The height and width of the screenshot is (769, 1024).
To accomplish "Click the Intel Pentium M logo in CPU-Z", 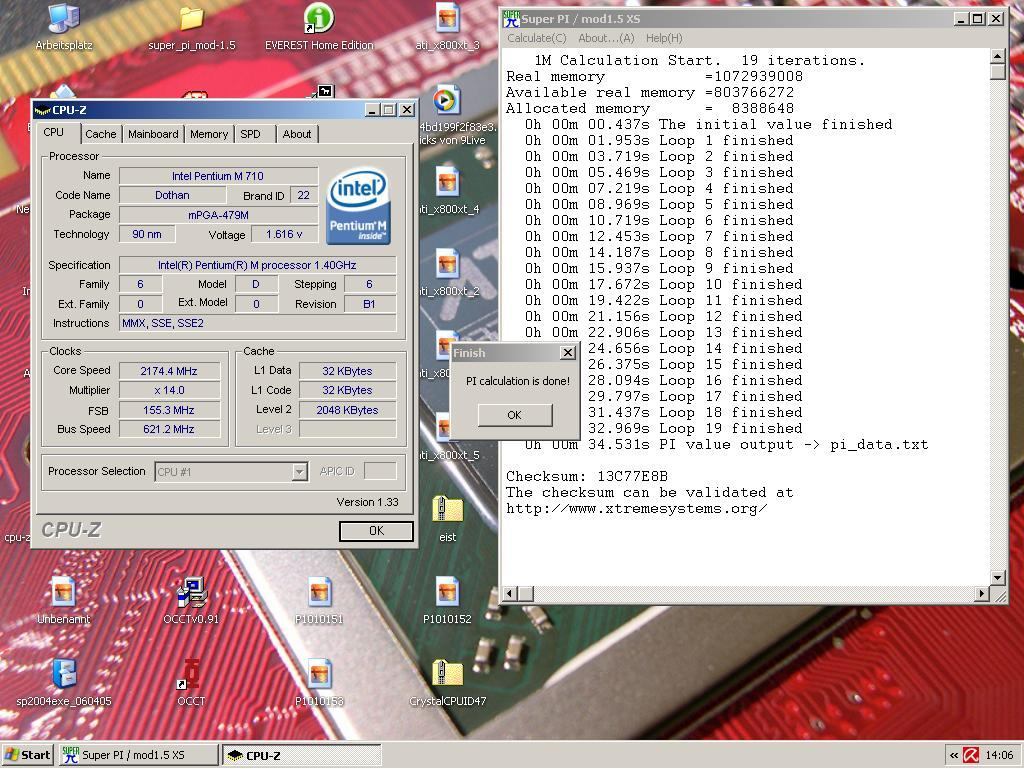I will coord(358,207).
